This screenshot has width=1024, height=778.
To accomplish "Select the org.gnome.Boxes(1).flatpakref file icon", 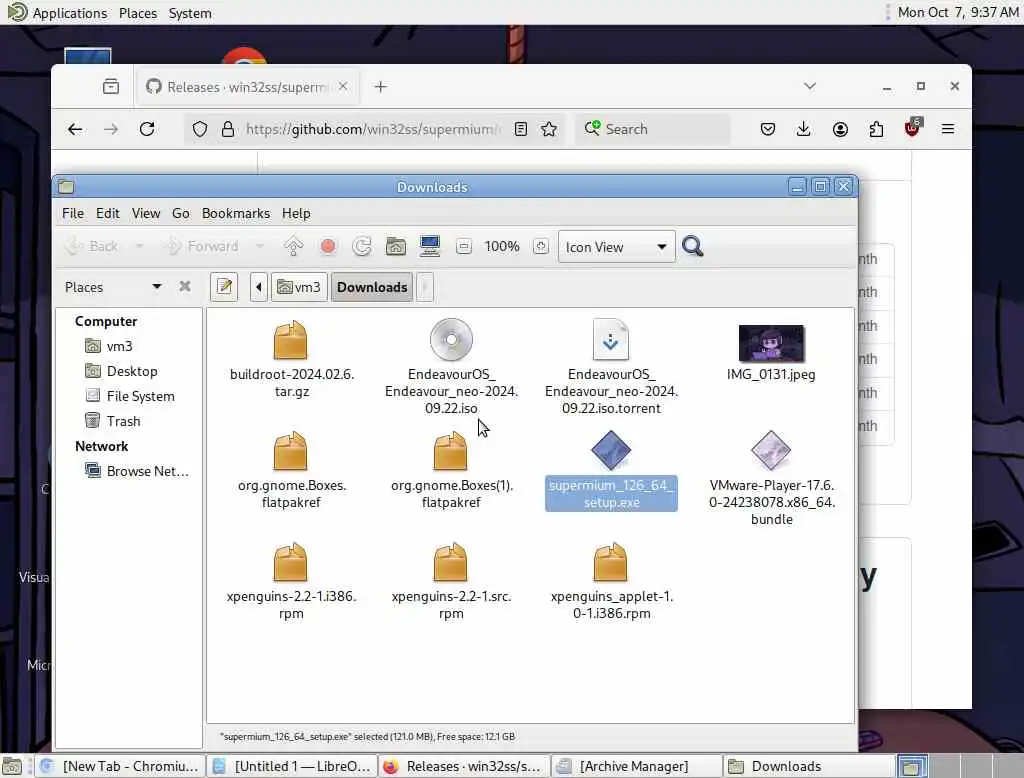I will point(451,451).
